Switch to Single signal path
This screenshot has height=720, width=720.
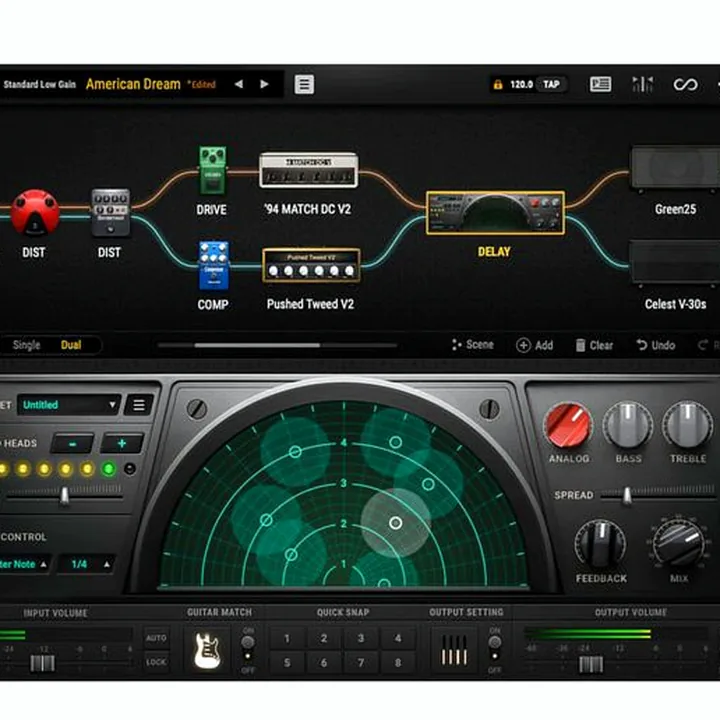pos(27,345)
